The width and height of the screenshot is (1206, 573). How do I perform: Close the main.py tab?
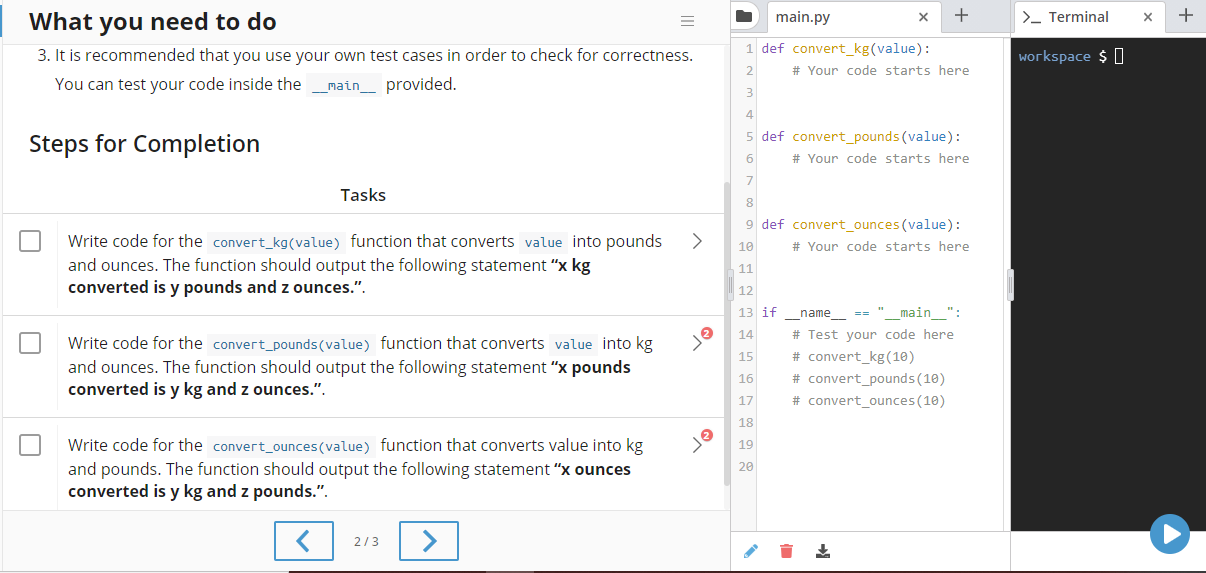(923, 17)
